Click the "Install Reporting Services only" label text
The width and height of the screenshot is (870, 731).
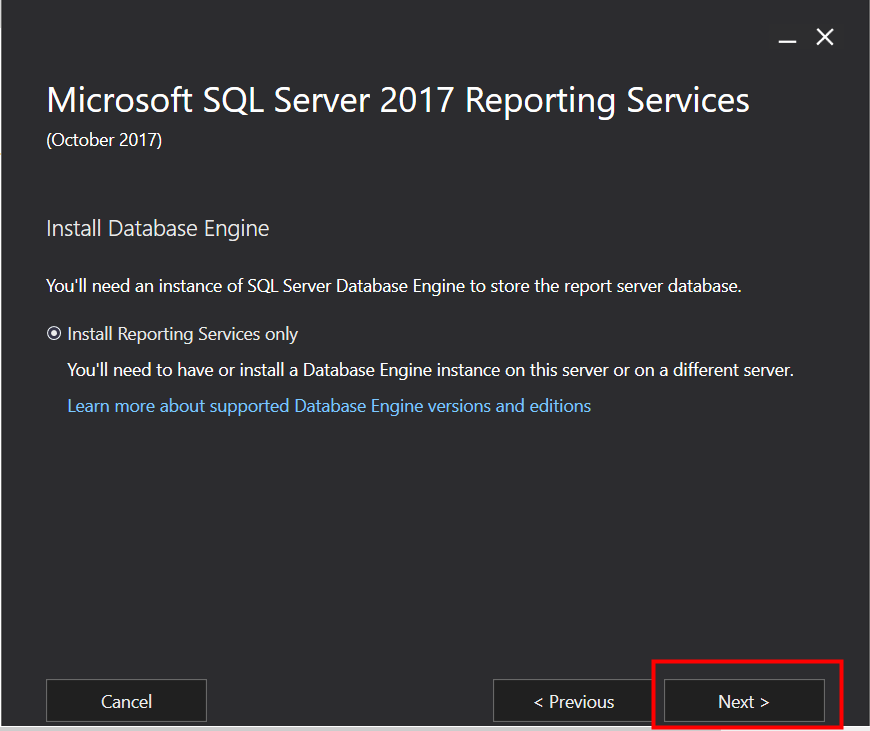pyautogui.click(x=182, y=334)
